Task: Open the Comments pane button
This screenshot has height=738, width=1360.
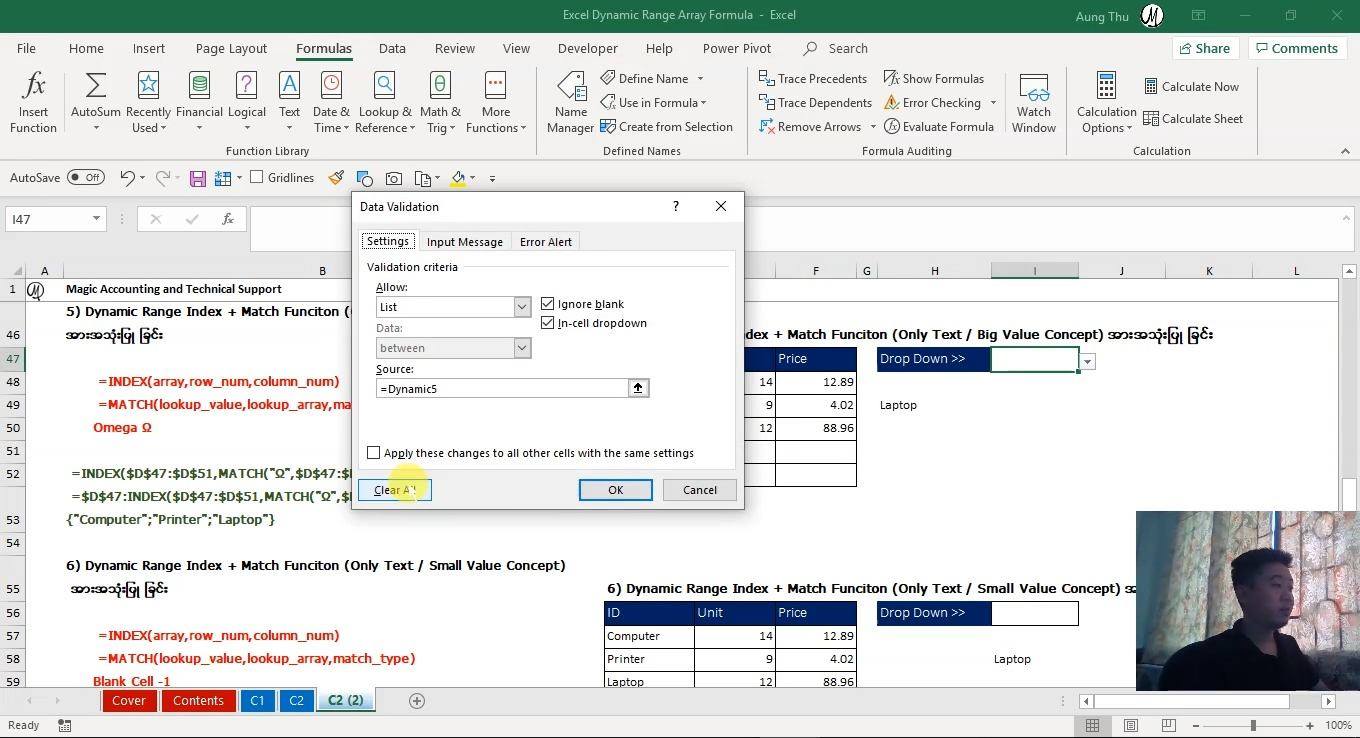Action: point(1297,48)
